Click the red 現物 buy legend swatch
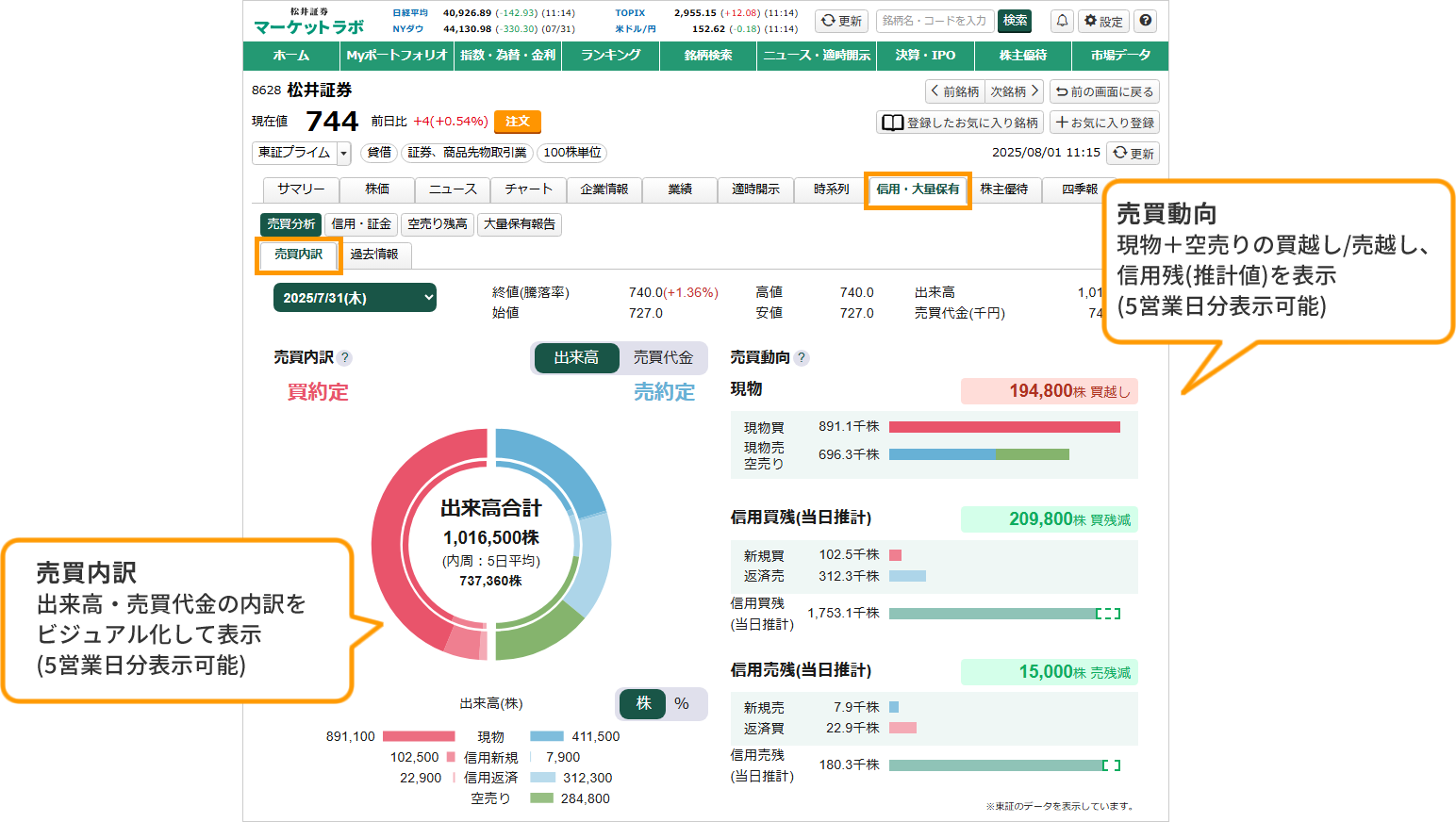Viewport: 1456px width, 822px height. [x=419, y=736]
